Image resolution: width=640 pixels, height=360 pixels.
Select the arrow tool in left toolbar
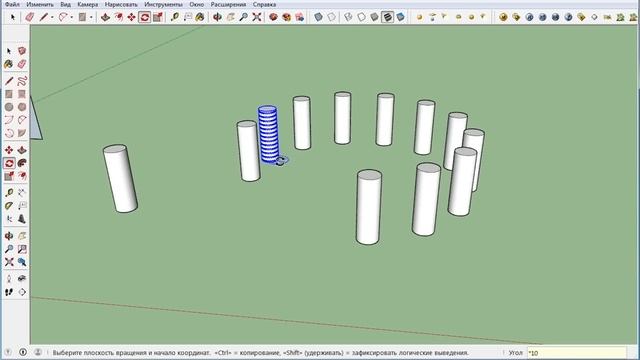click(9, 51)
